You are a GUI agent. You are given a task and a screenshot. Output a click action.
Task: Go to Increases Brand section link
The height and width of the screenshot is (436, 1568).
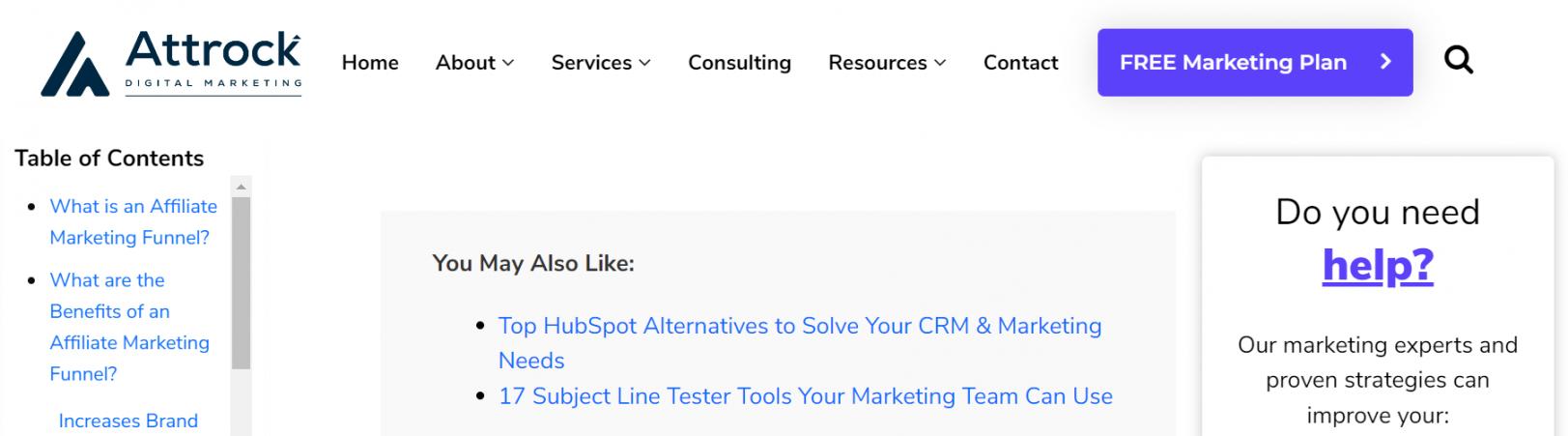point(128,421)
